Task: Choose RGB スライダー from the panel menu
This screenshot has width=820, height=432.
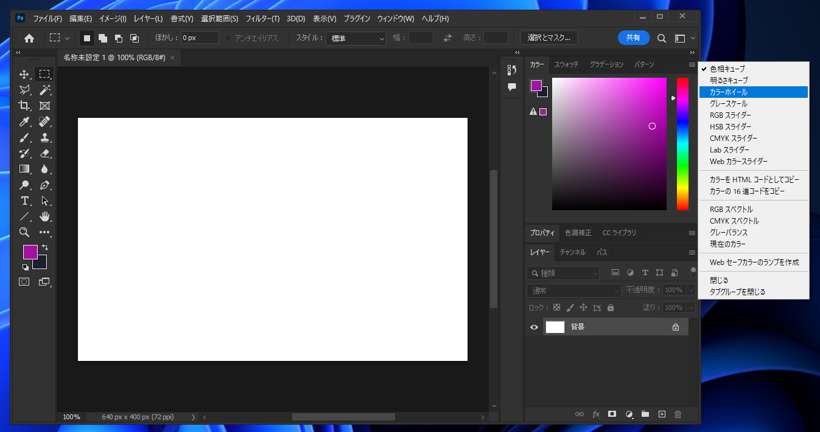Action: pos(754,115)
